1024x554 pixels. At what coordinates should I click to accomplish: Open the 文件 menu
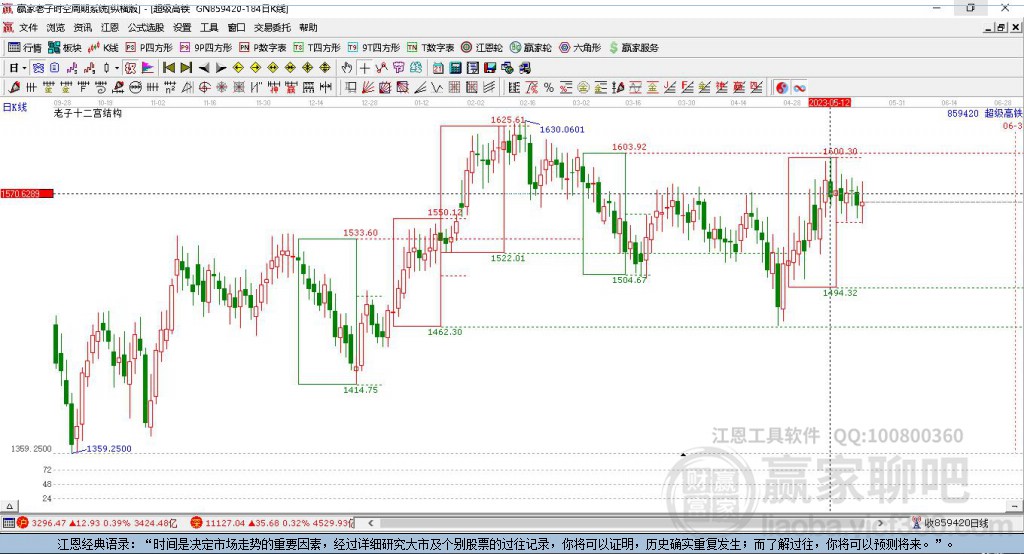point(28,27)
